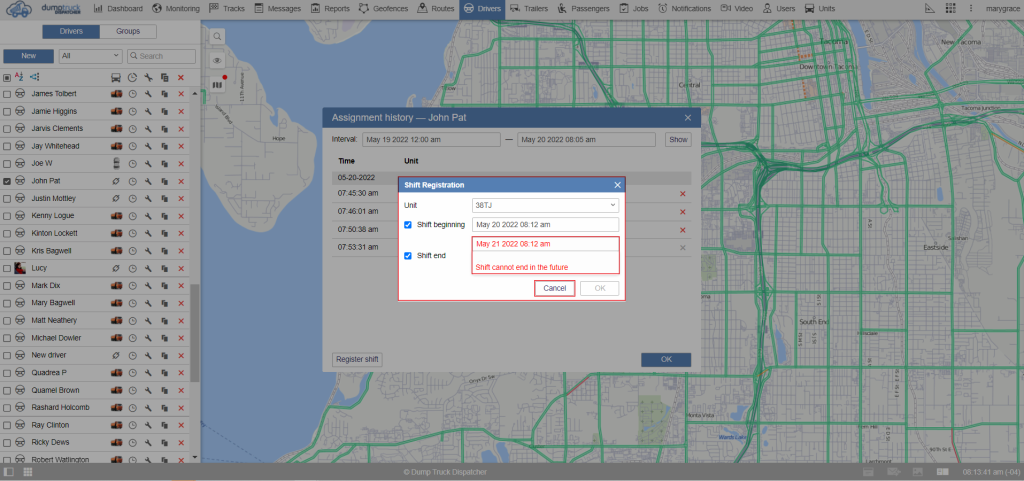Viewport: 1024px width, 481px height.
Task: Click the A-Z sort icon in drivers list
Action: click(x=21, y=77)
